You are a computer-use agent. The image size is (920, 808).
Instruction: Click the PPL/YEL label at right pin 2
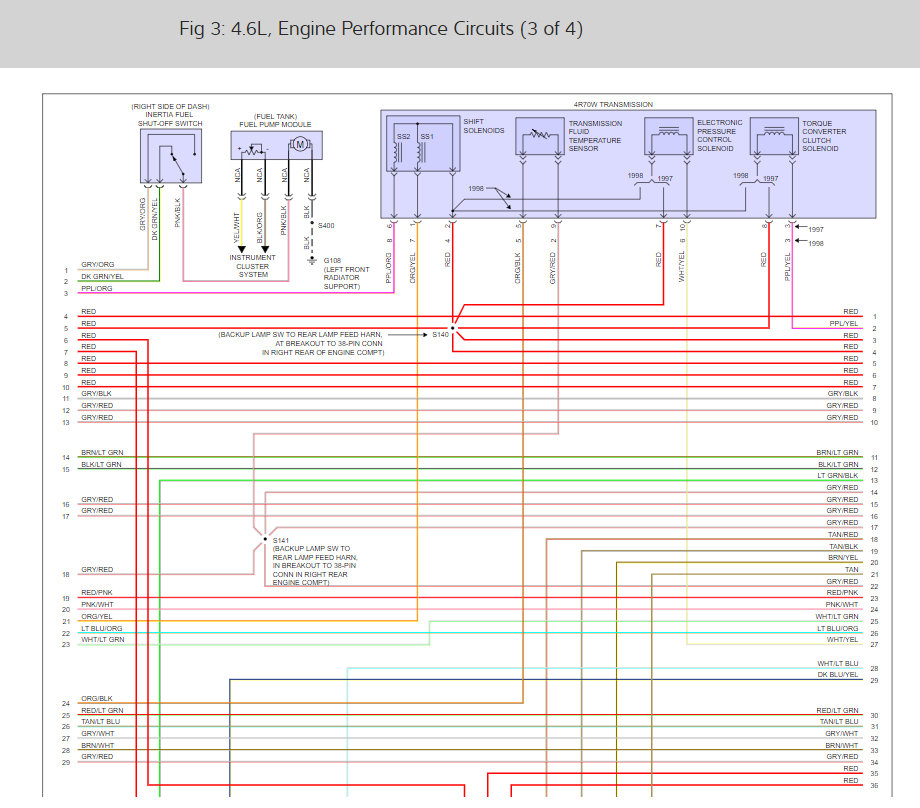844,323
